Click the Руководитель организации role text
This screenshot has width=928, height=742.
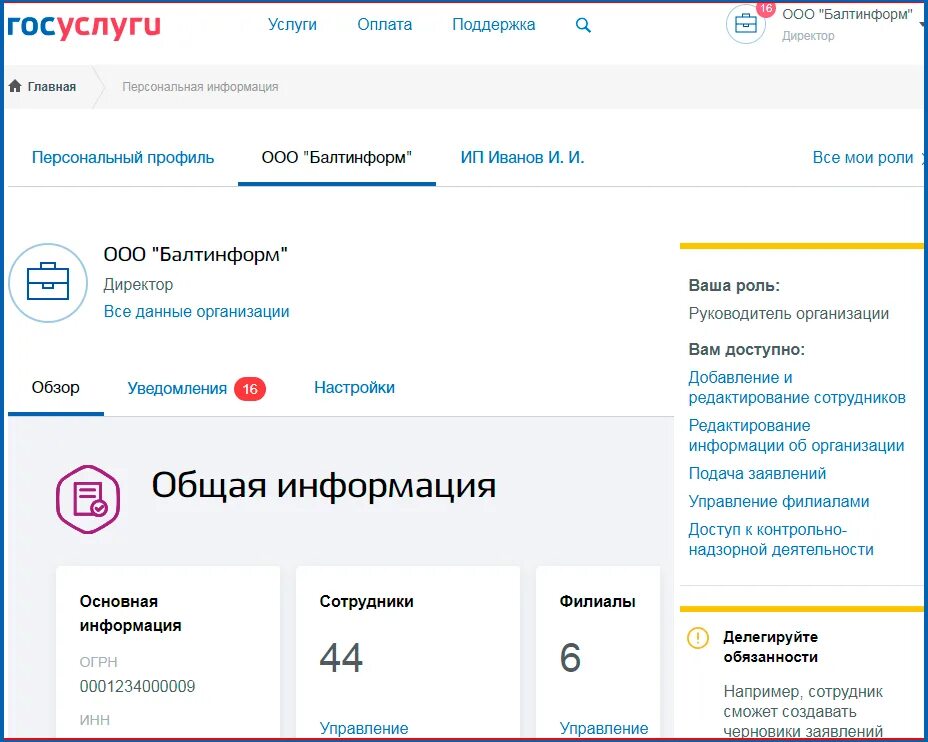pyautogui.click(x=788, y=313)
